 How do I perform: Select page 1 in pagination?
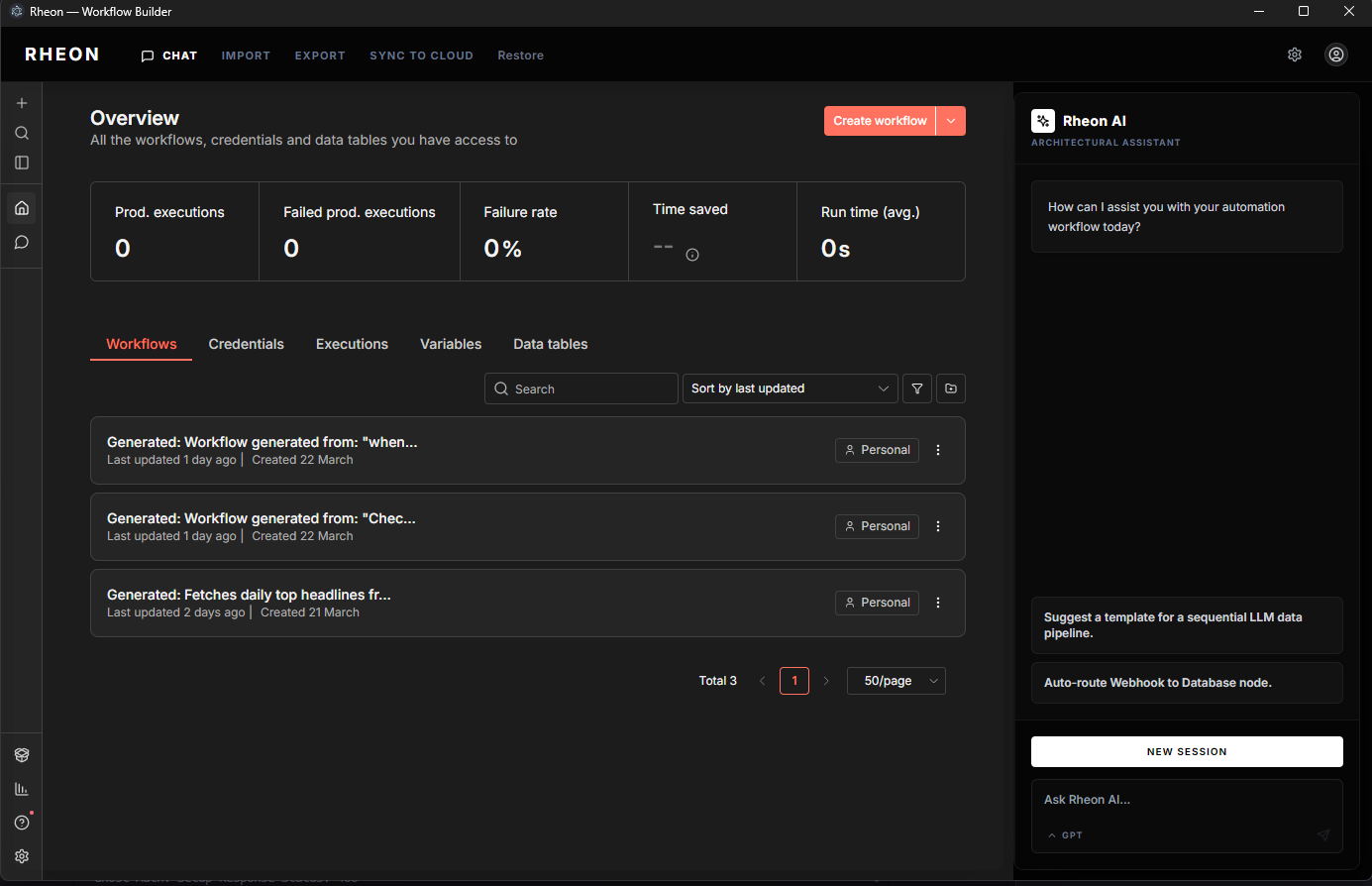(794, 681)
